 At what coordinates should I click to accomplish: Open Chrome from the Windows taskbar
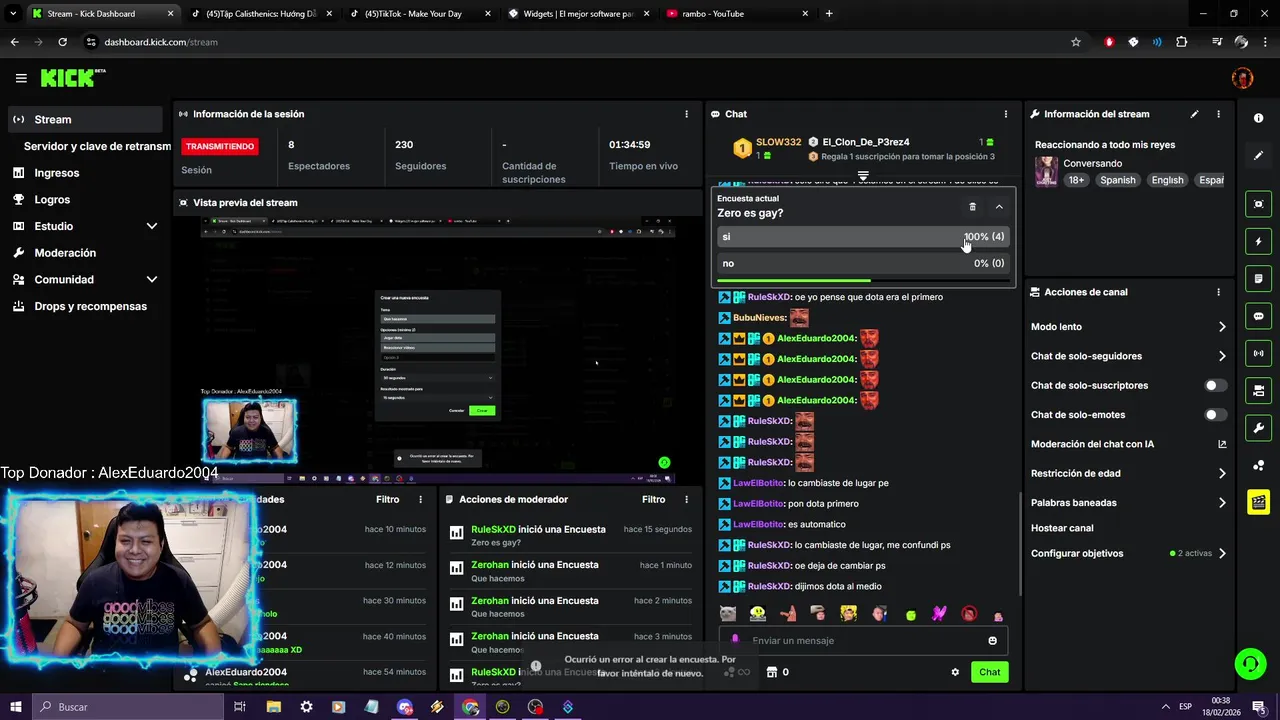(470, 707)
